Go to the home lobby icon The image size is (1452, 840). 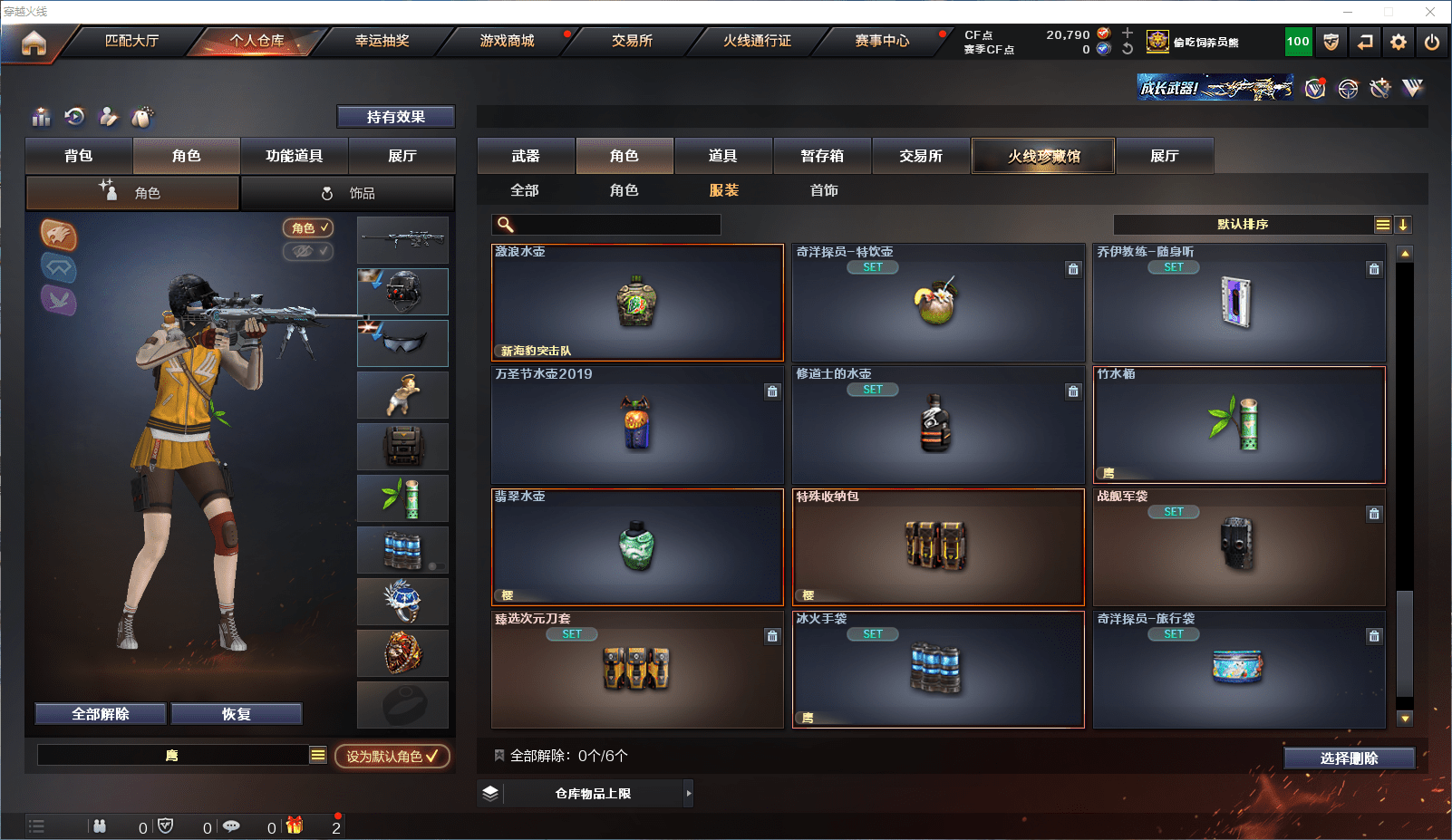34,43
